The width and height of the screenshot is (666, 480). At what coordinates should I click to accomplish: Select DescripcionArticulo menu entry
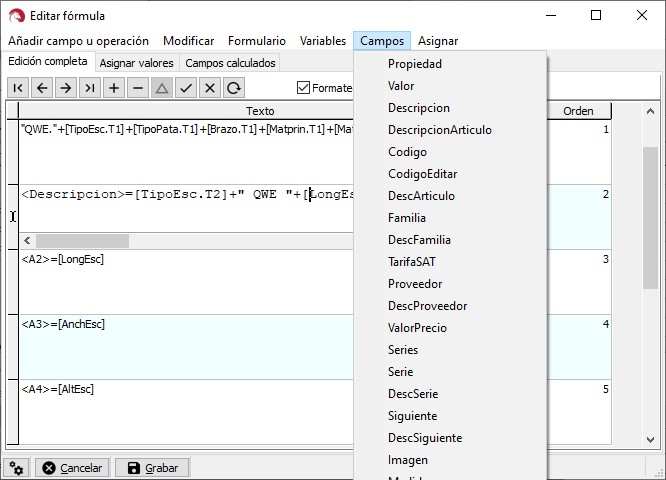tap(450, 130)
